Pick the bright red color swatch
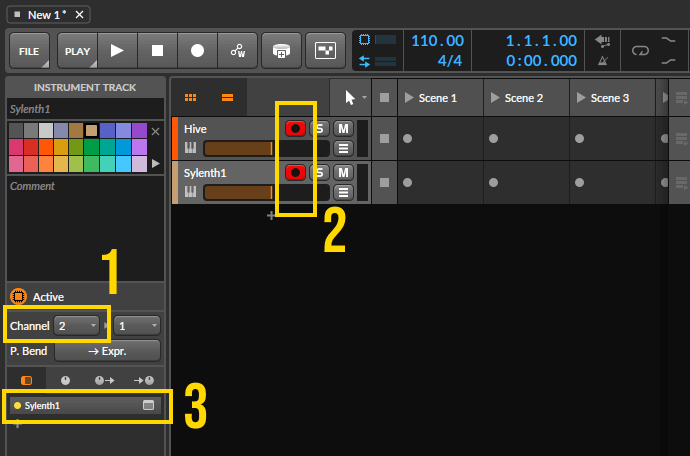Image resolution: width=690 pixels, height=456 pixels. tap(31, 147)
